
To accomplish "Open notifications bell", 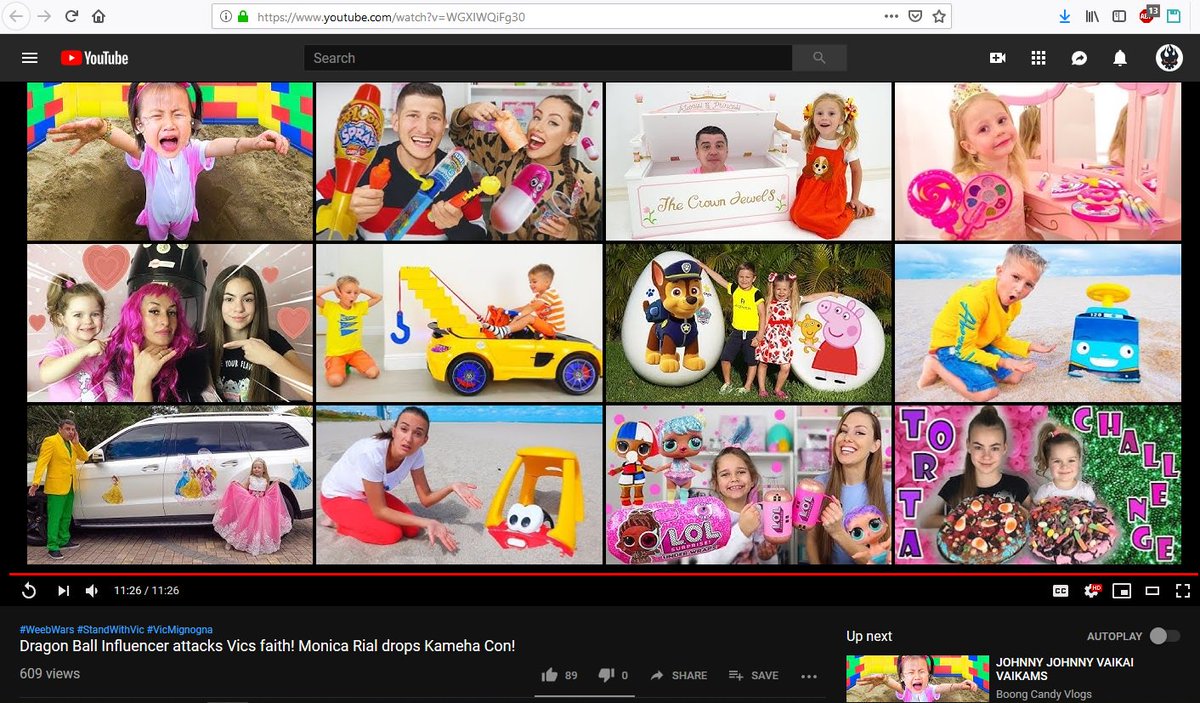I will 1120,58.
